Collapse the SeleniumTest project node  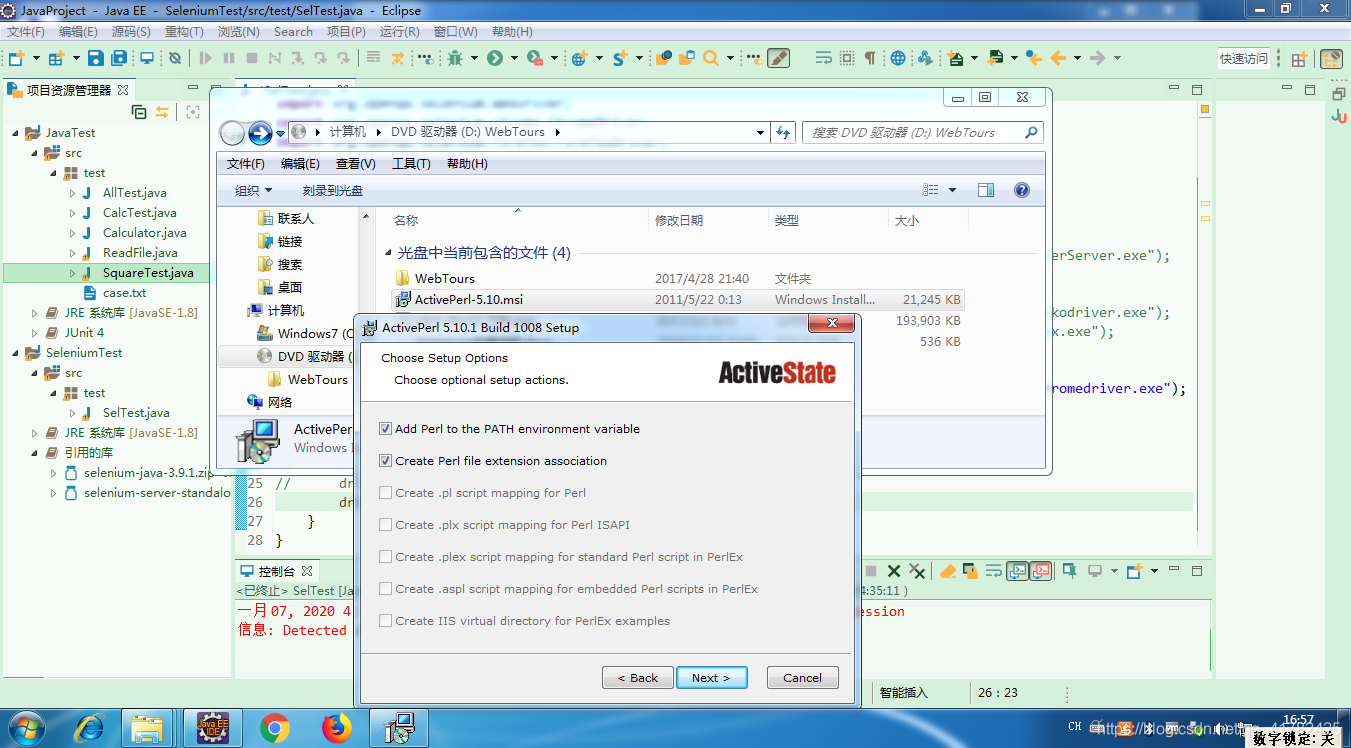pos(16,353)
